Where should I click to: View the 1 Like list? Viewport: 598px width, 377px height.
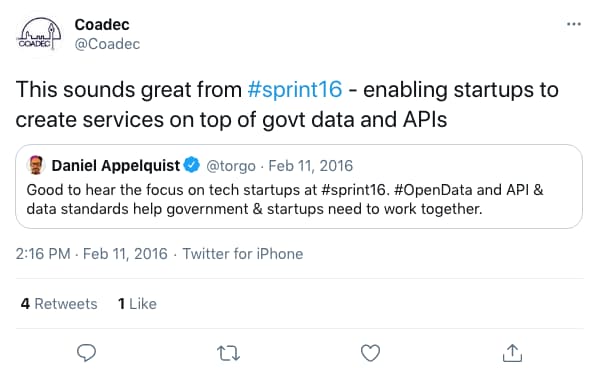137,304
